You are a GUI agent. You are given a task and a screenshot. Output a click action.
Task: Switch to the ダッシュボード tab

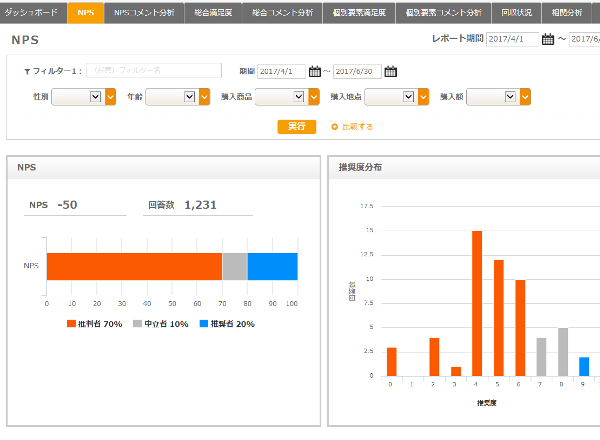(33, 13)
